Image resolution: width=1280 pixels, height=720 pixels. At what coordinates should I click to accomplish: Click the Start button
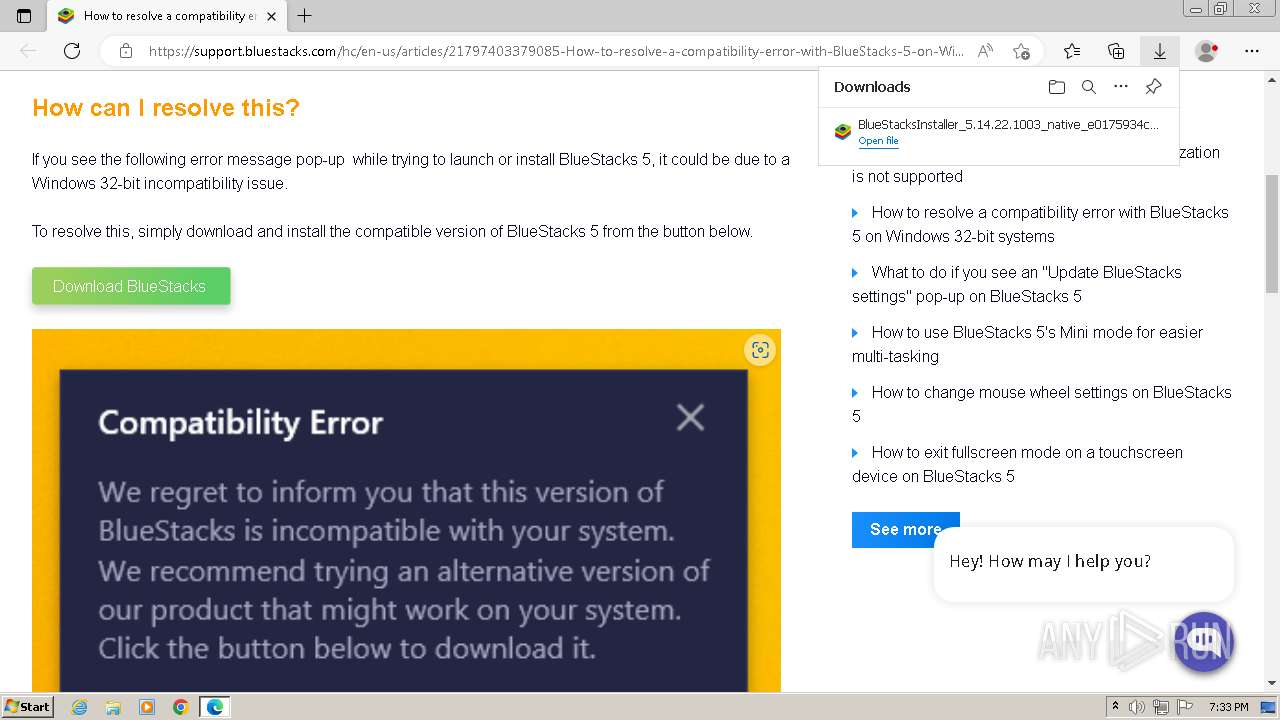click(x=27, y=707)
